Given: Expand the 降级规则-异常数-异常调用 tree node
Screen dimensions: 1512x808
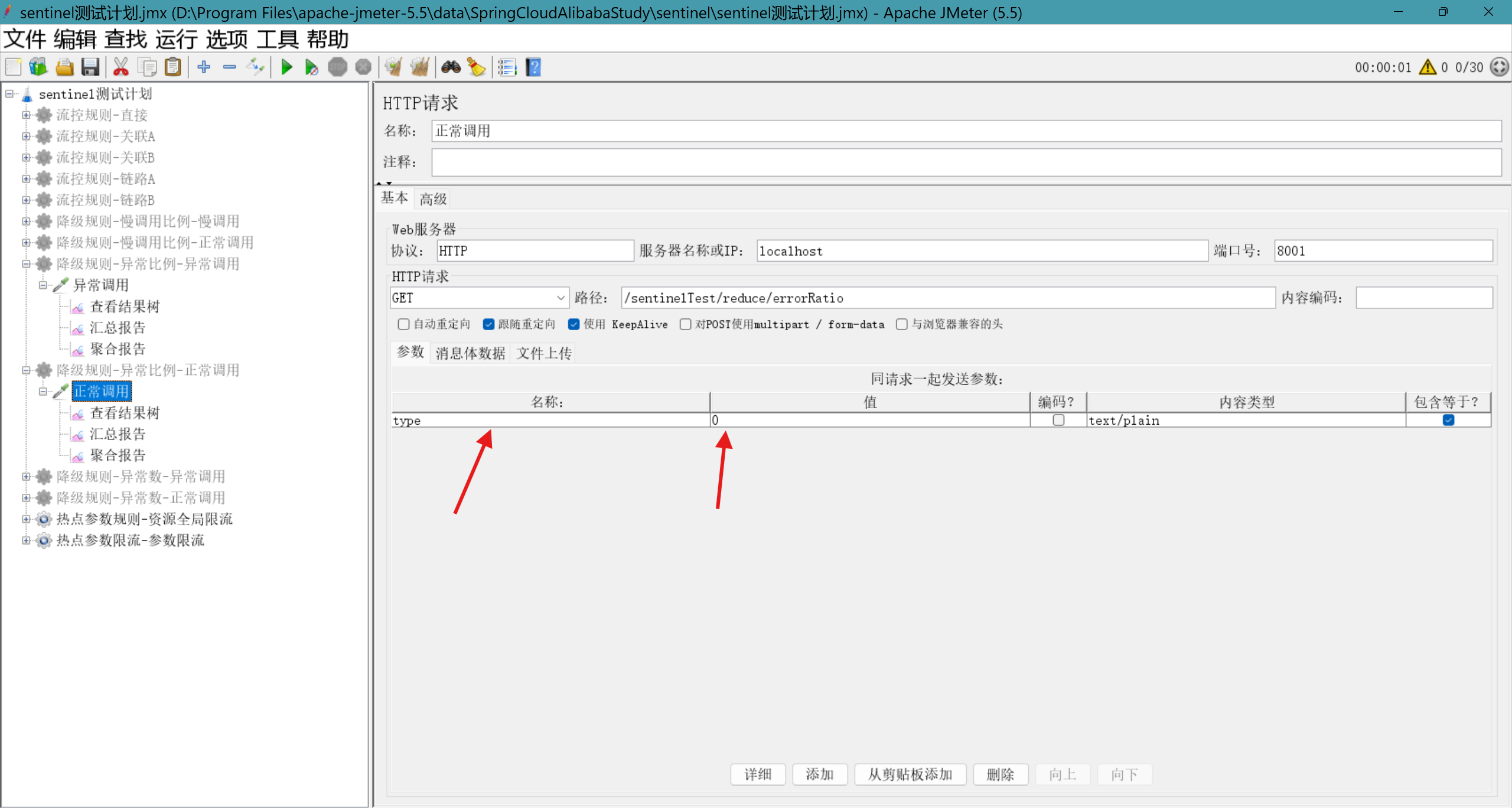Looking at the screenshot, I should click(26, 477).
